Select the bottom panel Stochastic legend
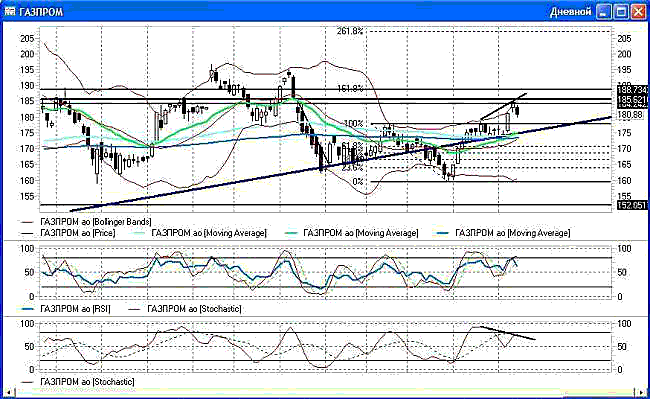Screen dimensions: 650x399 pos(78,382)
